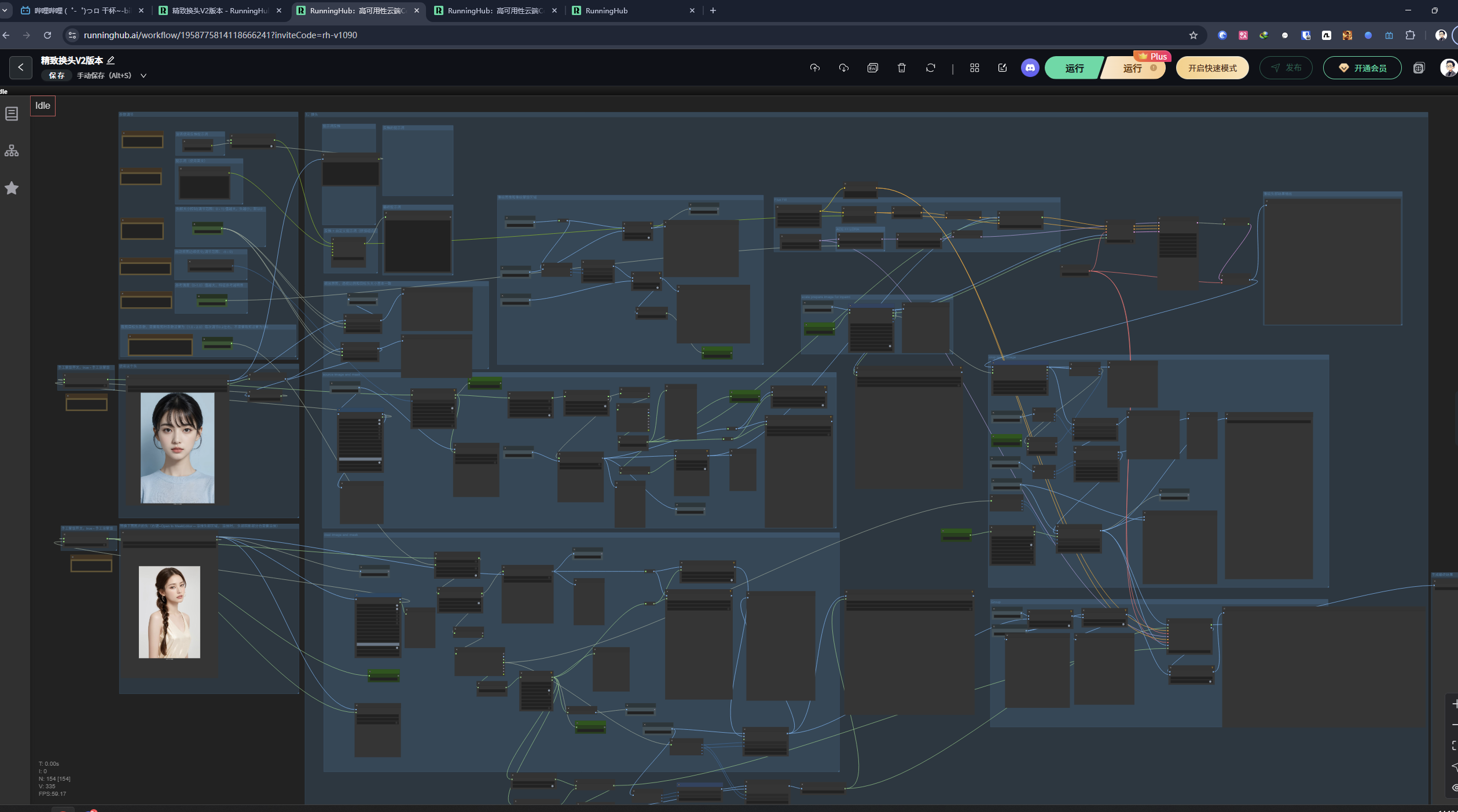Enable fast mode with 开启快速模式

point(1212,68)
